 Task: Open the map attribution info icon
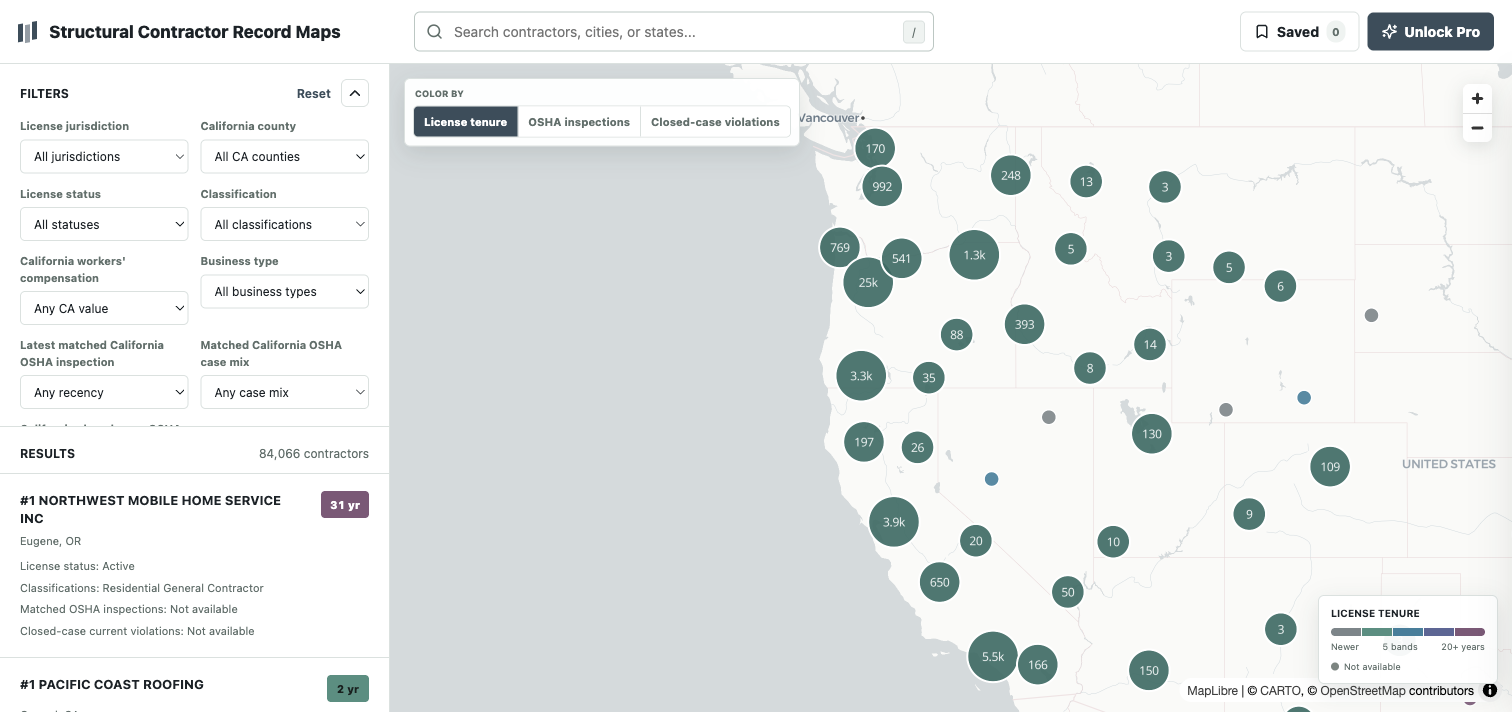pyautogui.click(x=1490, y=690)
